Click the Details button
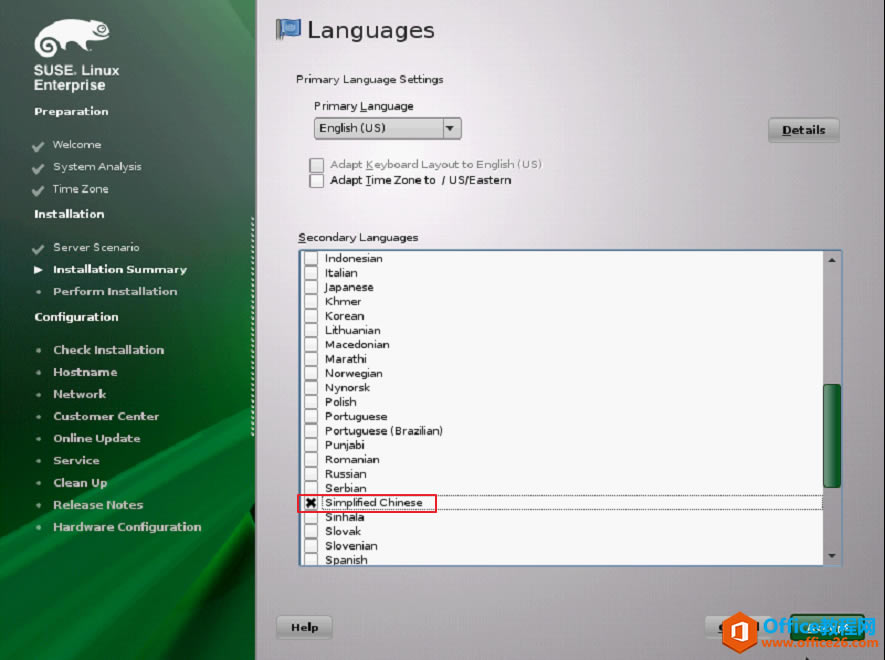The height and width of the screenshot is (660, 885). click(803, 130)
